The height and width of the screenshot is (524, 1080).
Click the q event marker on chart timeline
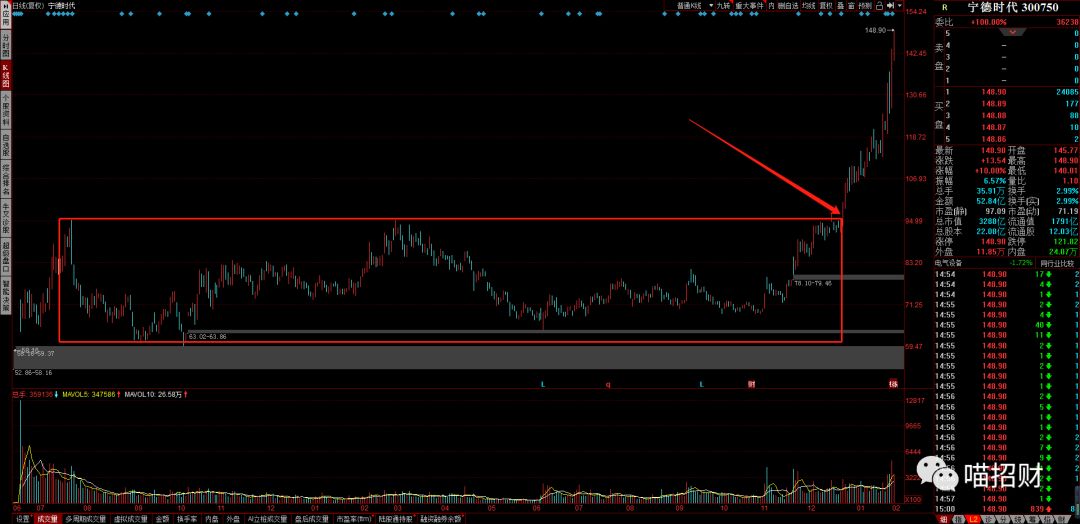point(608,384)
